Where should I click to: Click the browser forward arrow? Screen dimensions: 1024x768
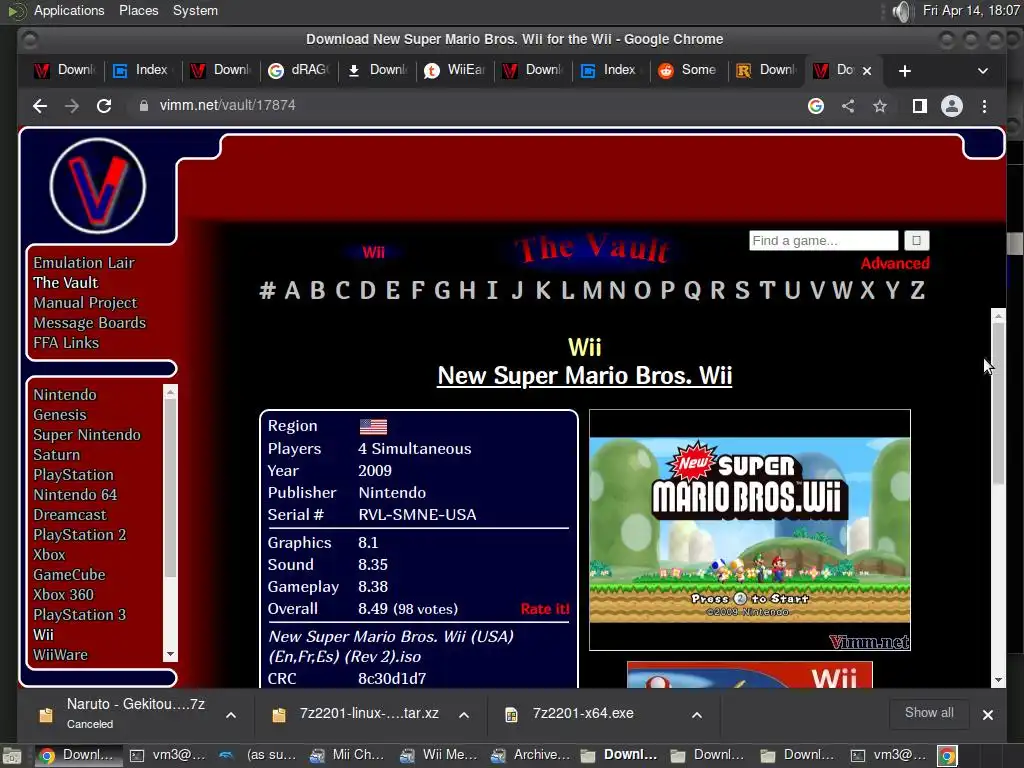coord(72,106)
